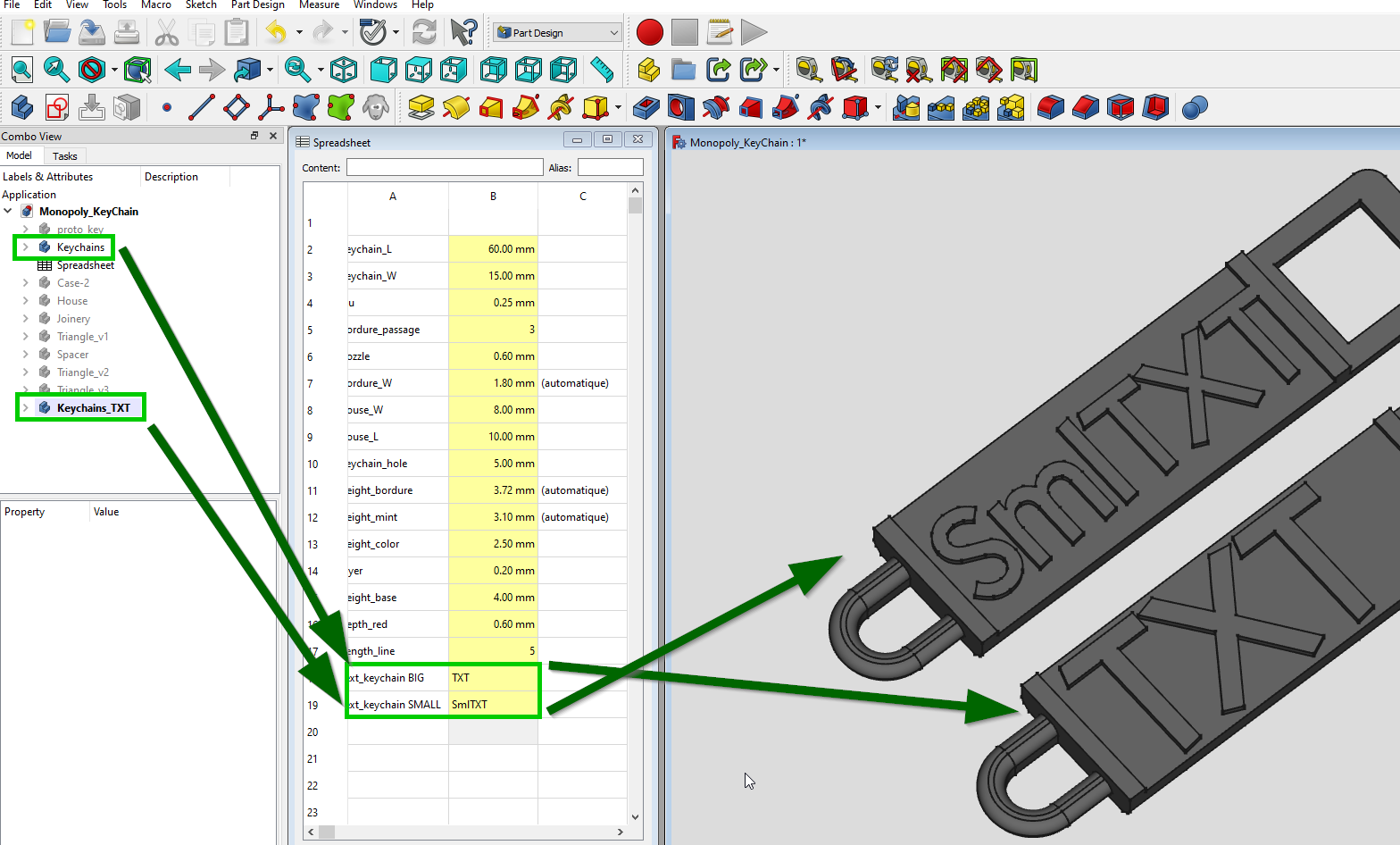Viewport: 1400px width, 845px height.
Task: Open the Boolean operation tool
Action: click(x=1195, y=108)
